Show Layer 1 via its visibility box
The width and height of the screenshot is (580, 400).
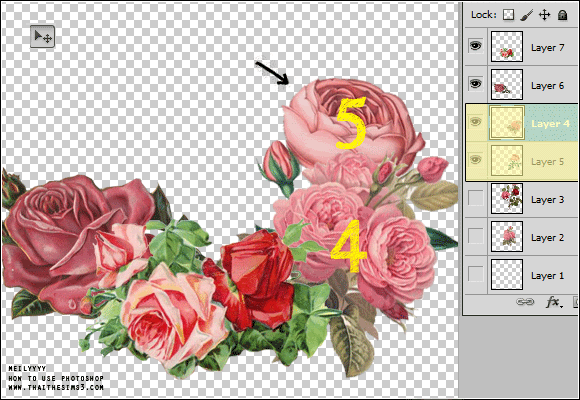tap(476, 274)
